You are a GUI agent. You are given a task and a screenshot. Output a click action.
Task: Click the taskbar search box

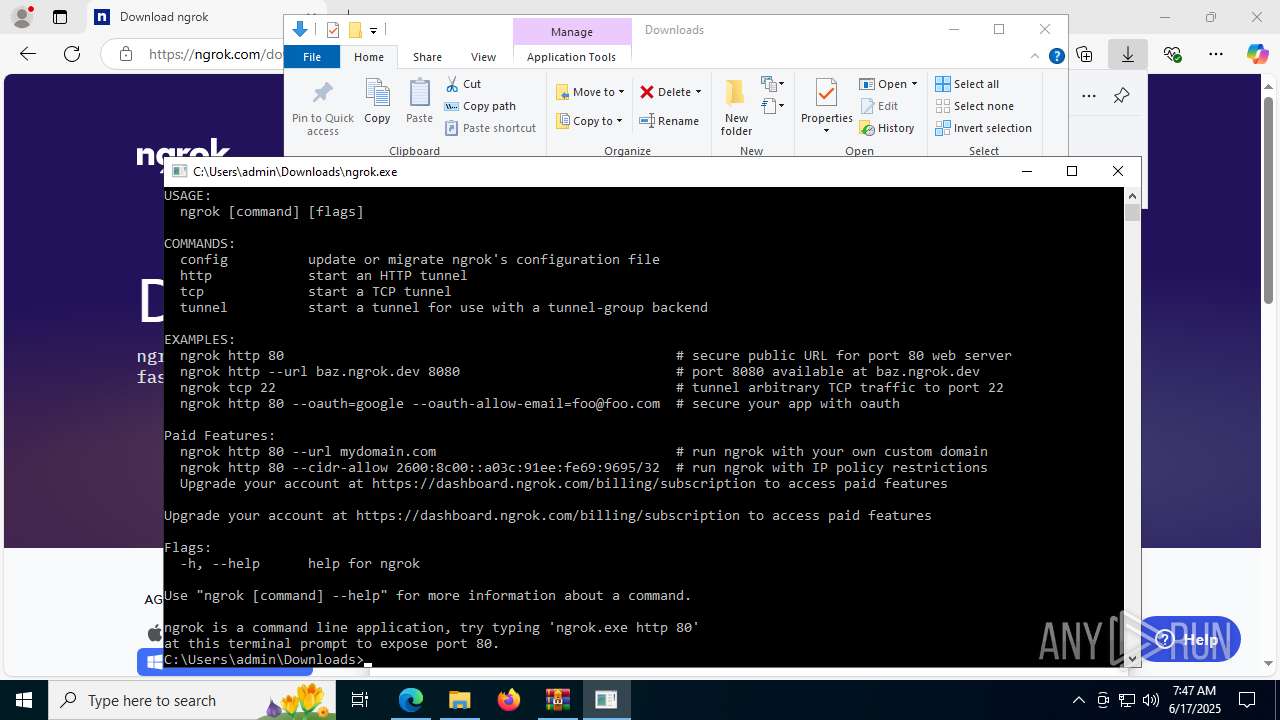tap(192, 700)
